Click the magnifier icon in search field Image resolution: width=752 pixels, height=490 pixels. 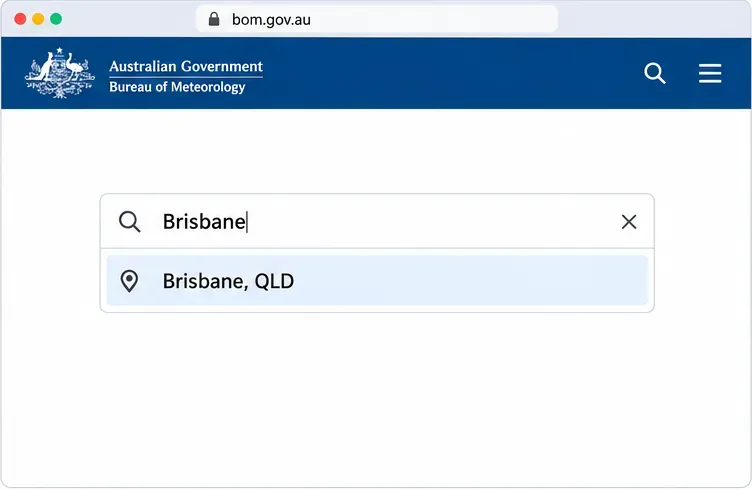(129, 222)
